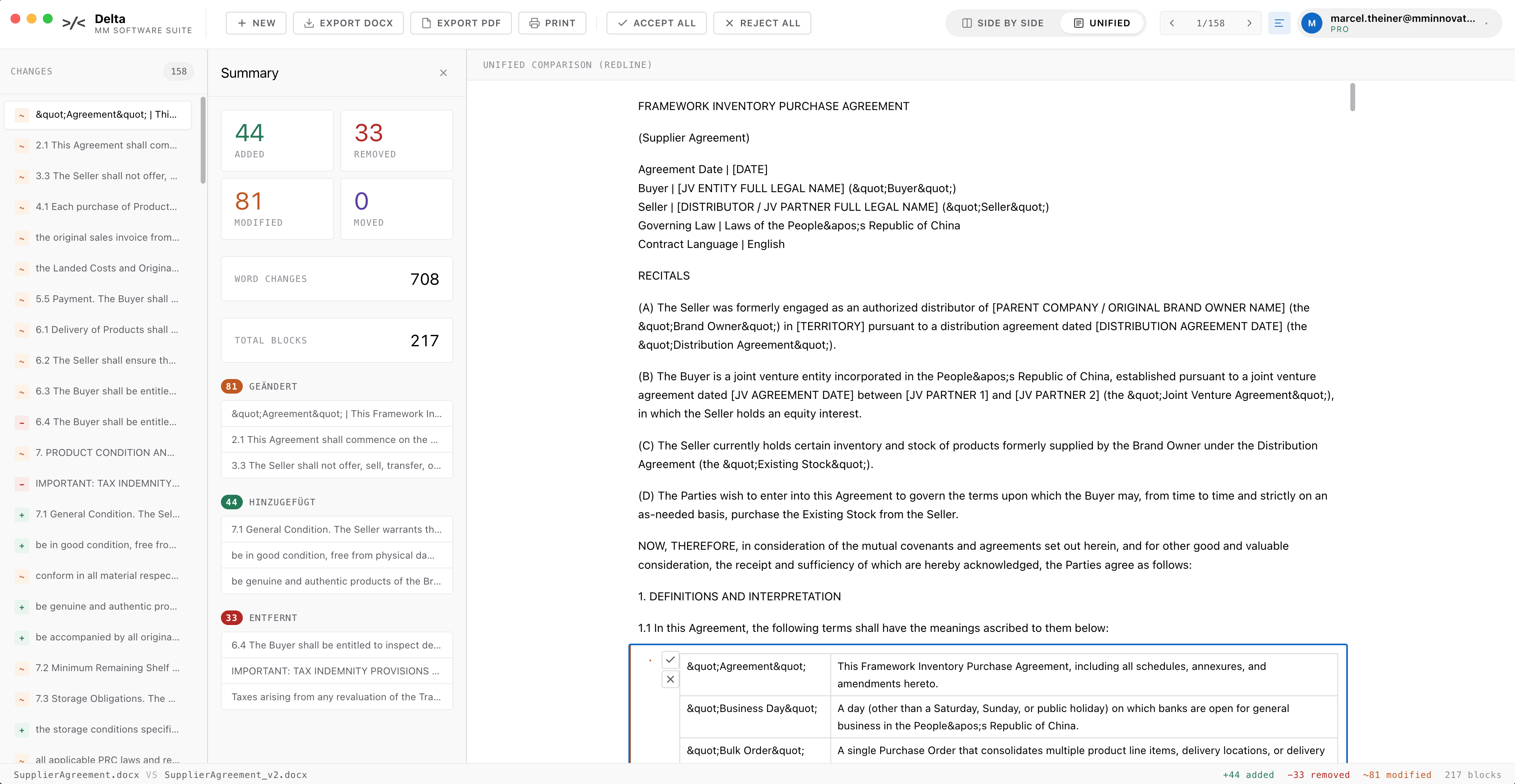The width and height of the screenshot is (1515, 784).
Task: Print the comparison document
Action: 552,23
